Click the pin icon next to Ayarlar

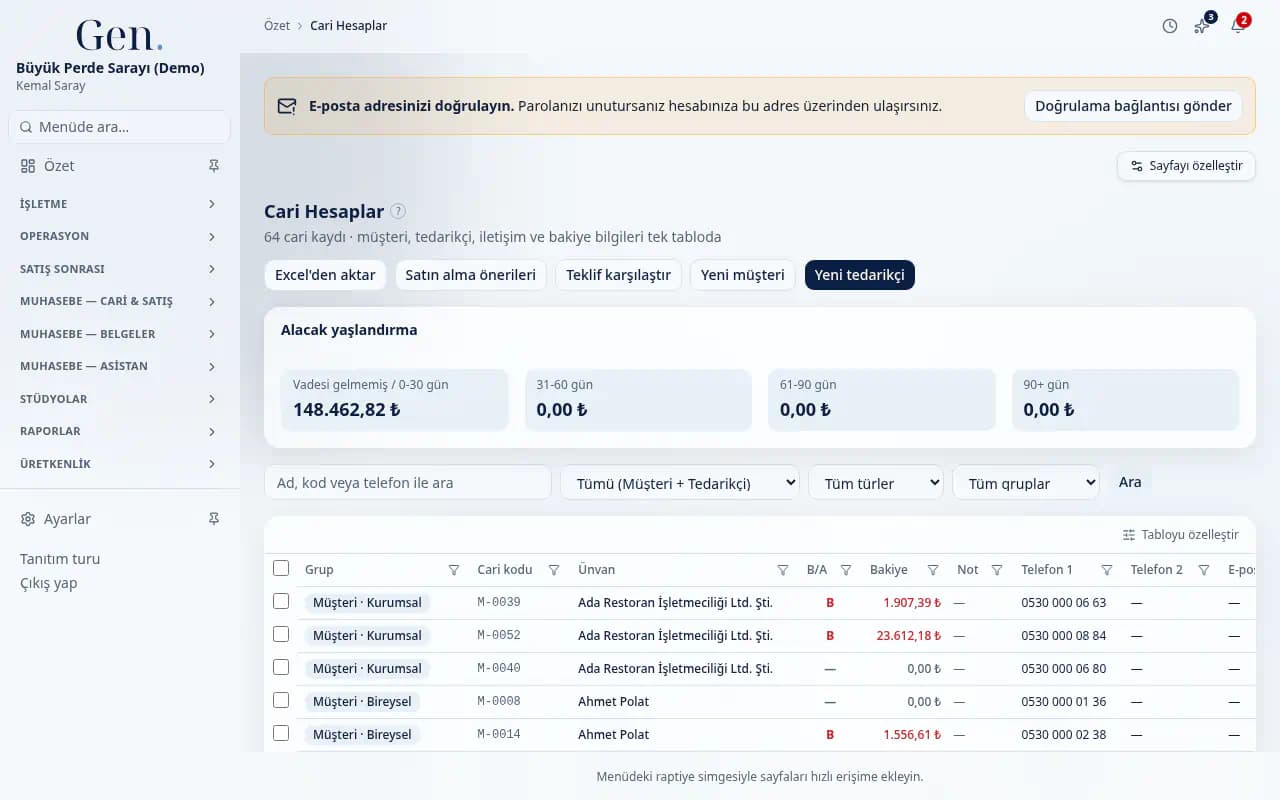[213, 519]
